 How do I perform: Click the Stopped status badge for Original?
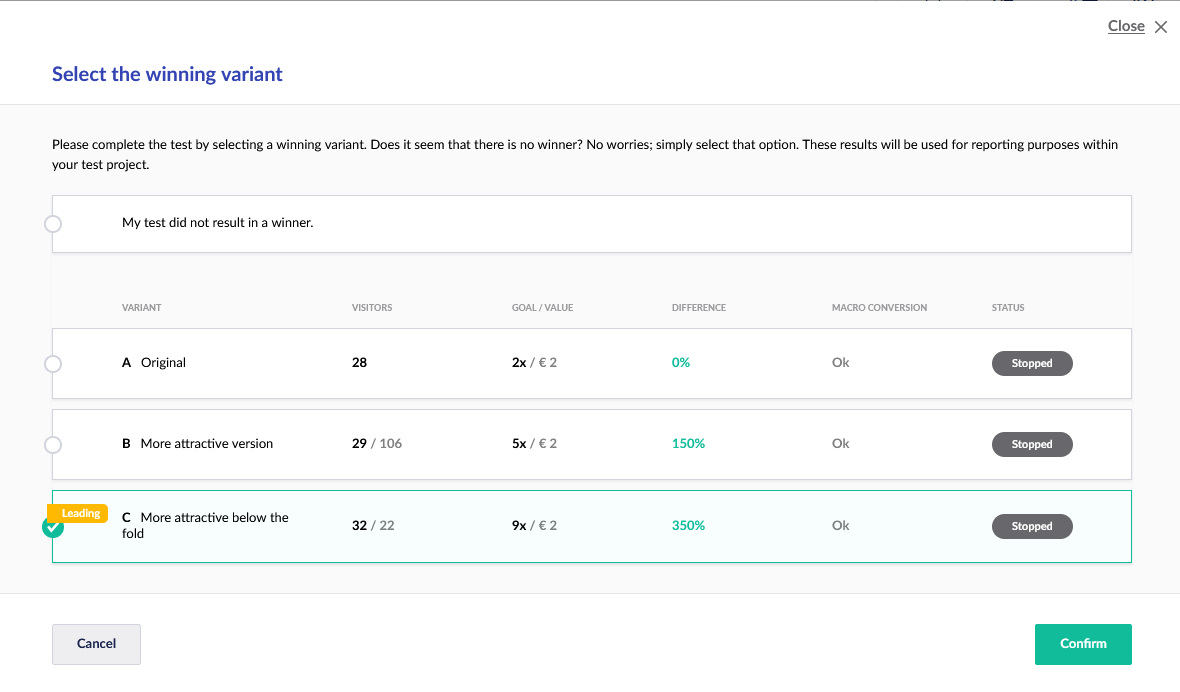(x=1031, y=363)
